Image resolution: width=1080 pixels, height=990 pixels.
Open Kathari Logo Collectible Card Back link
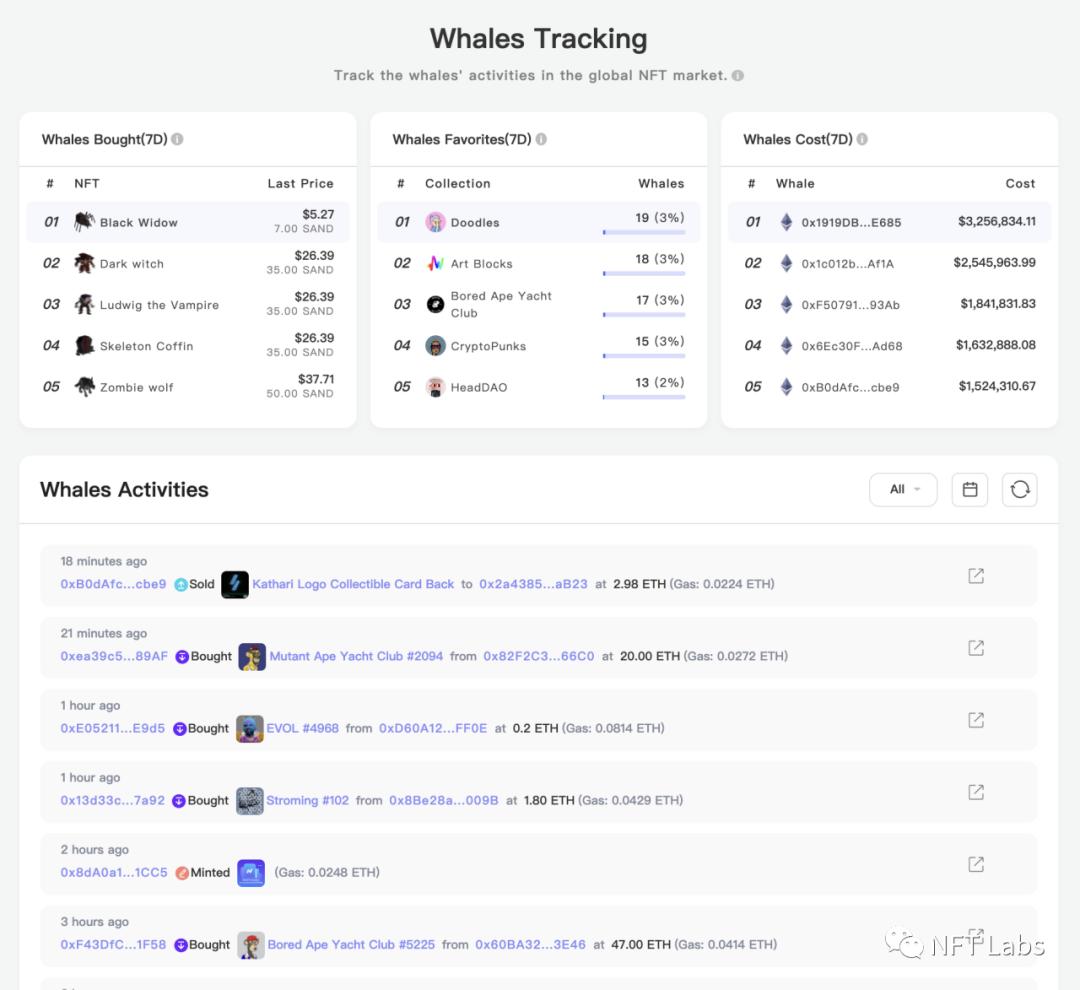tap(353, 584)
